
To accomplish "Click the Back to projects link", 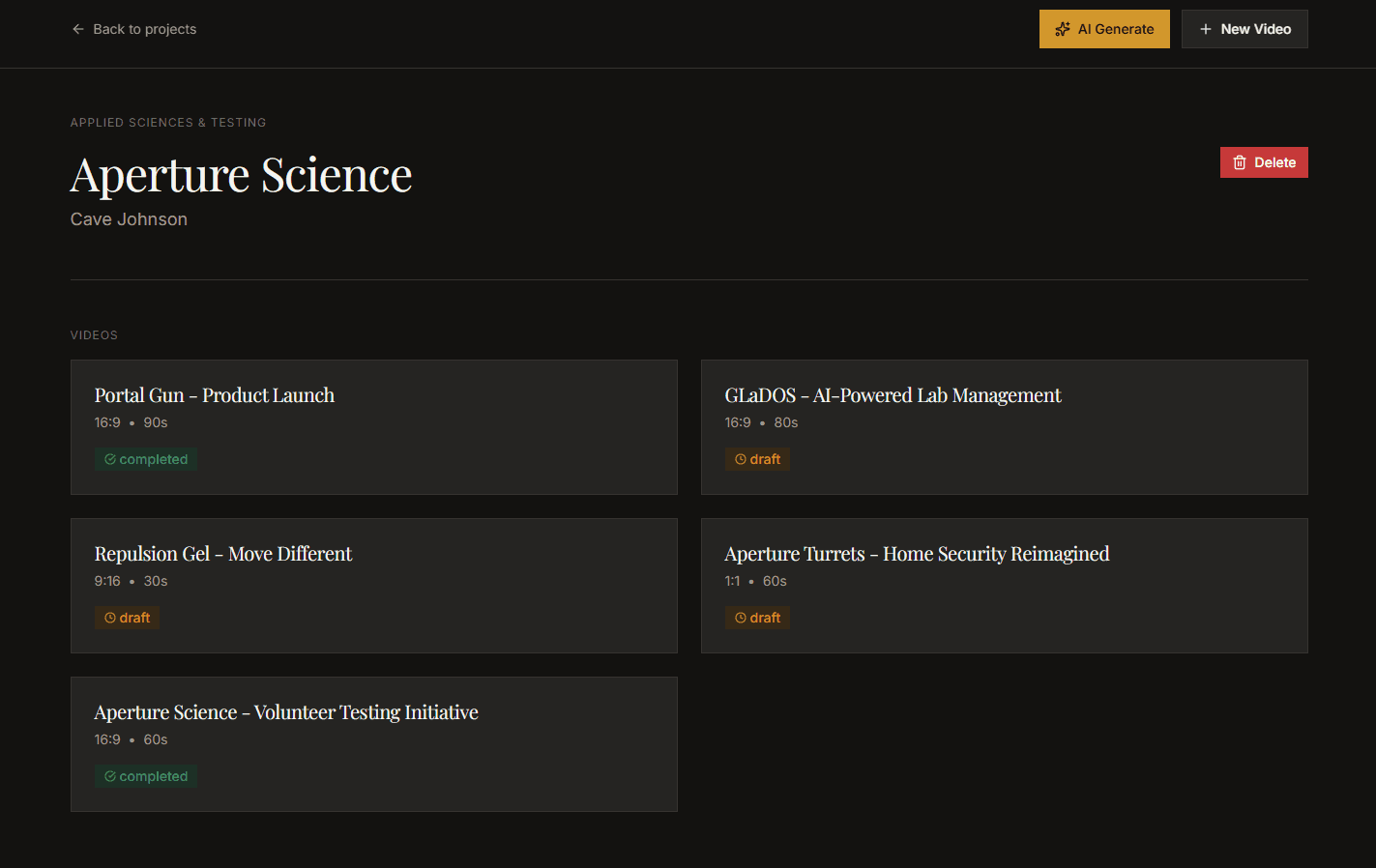I will [x=133, y=29].
